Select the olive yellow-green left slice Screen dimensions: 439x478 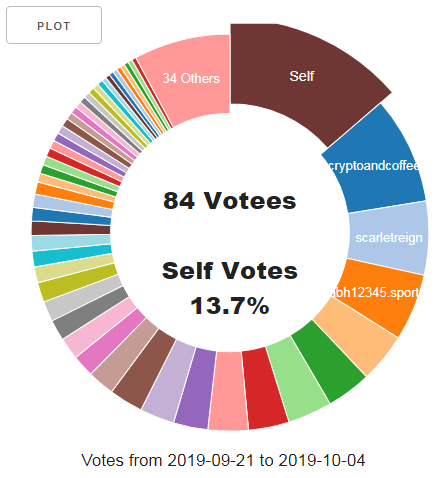77,282
